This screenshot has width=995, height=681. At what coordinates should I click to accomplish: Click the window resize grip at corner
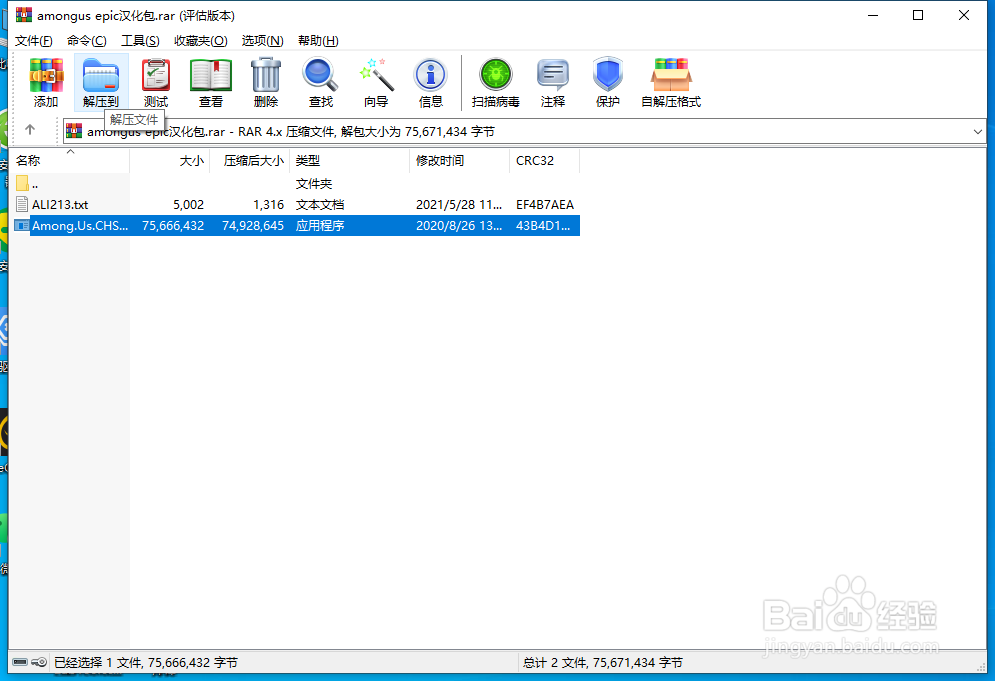click(x=981, y=666)
